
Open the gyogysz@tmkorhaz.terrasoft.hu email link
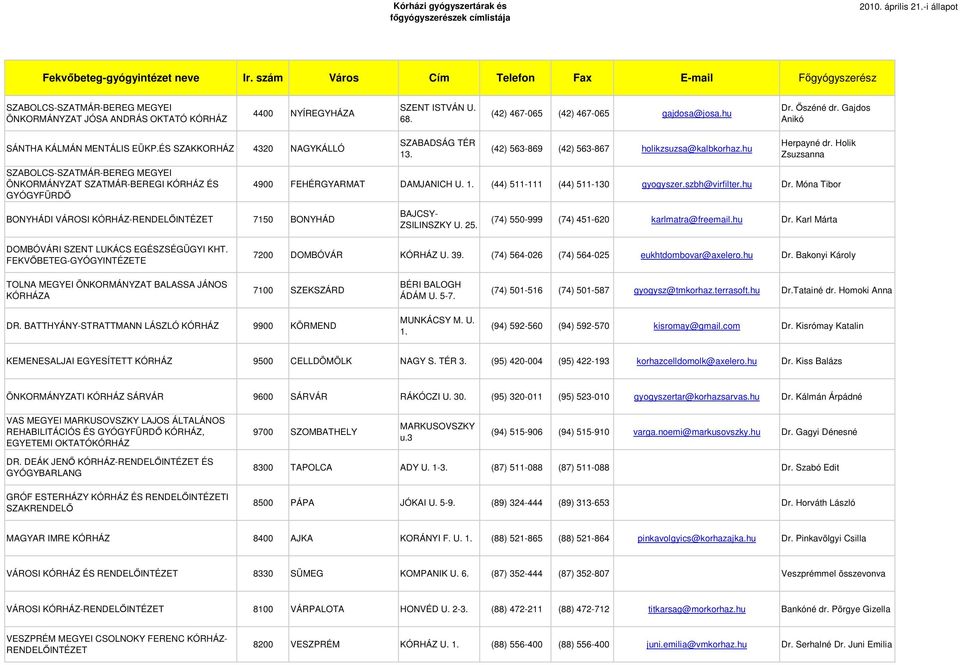point(696,290)
